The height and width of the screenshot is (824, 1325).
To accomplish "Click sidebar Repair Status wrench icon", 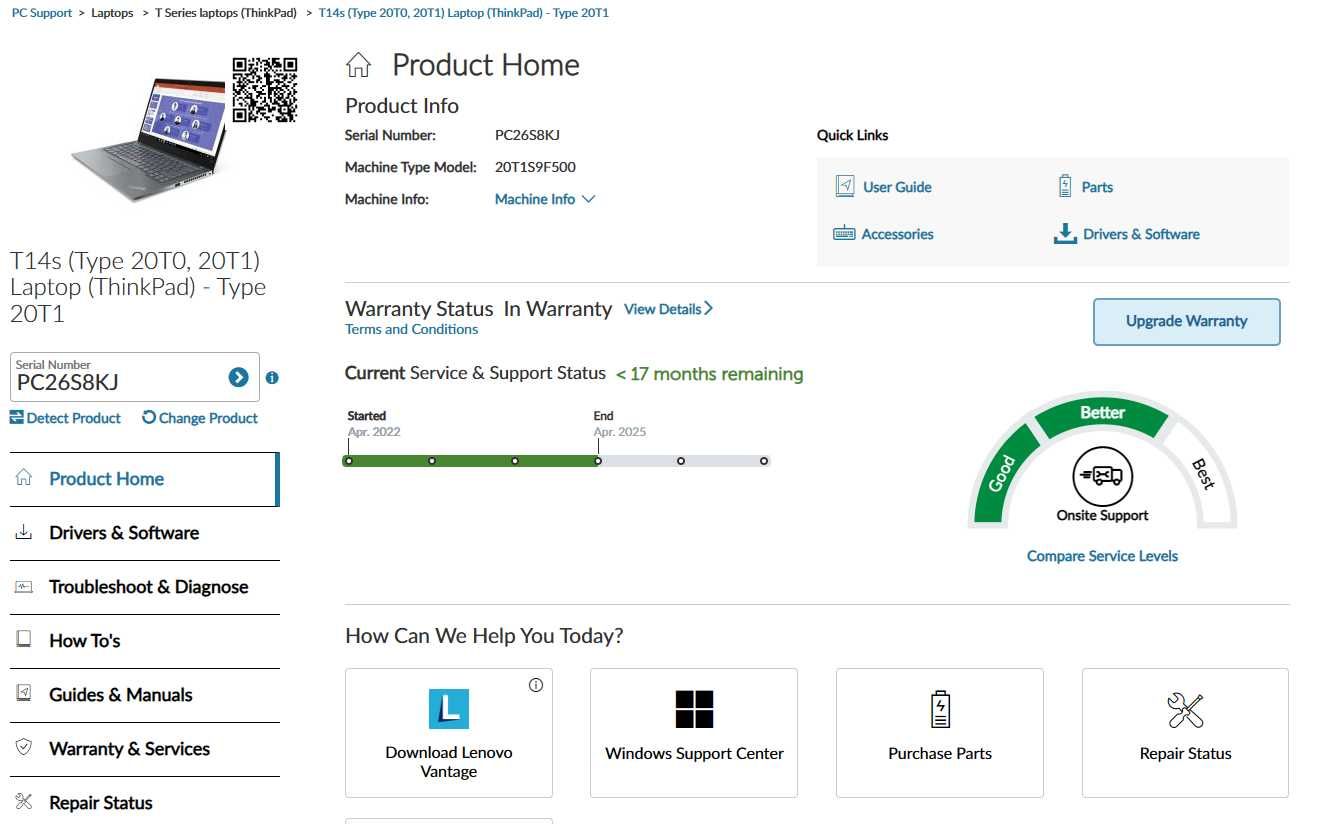I will point(24,802).
